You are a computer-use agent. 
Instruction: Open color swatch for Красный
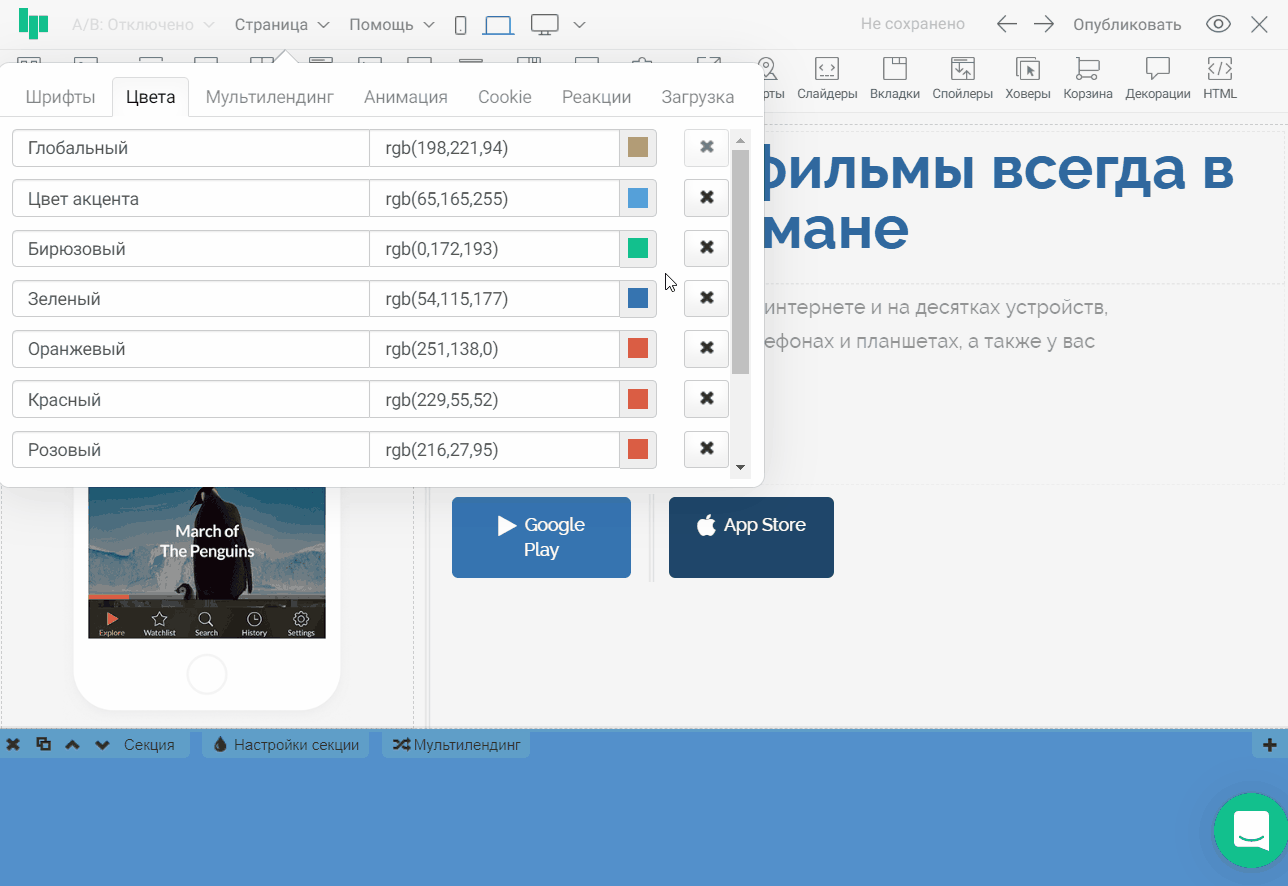[638, 399]
